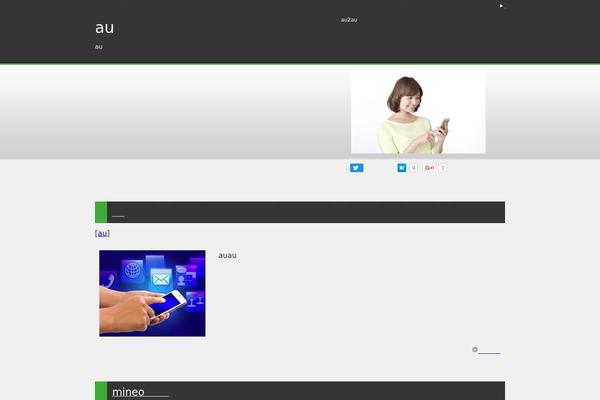Click the 'auau' article excerpt text

pos(227,255)
